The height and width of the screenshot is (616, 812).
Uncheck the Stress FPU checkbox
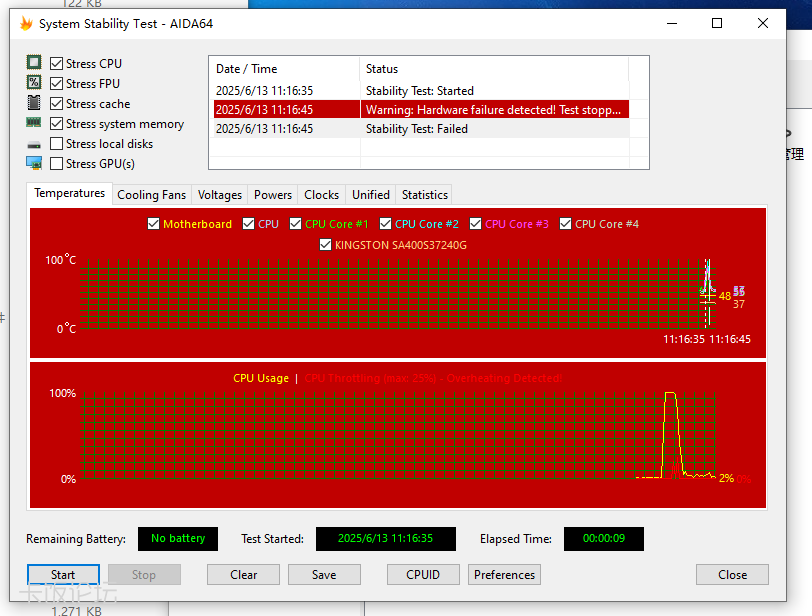click(x=56, y=83)
